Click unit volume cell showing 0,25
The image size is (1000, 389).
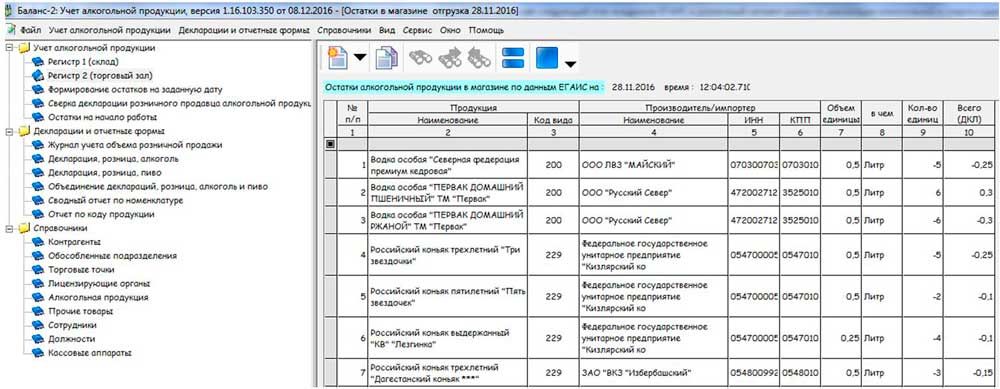coord(841,338)
